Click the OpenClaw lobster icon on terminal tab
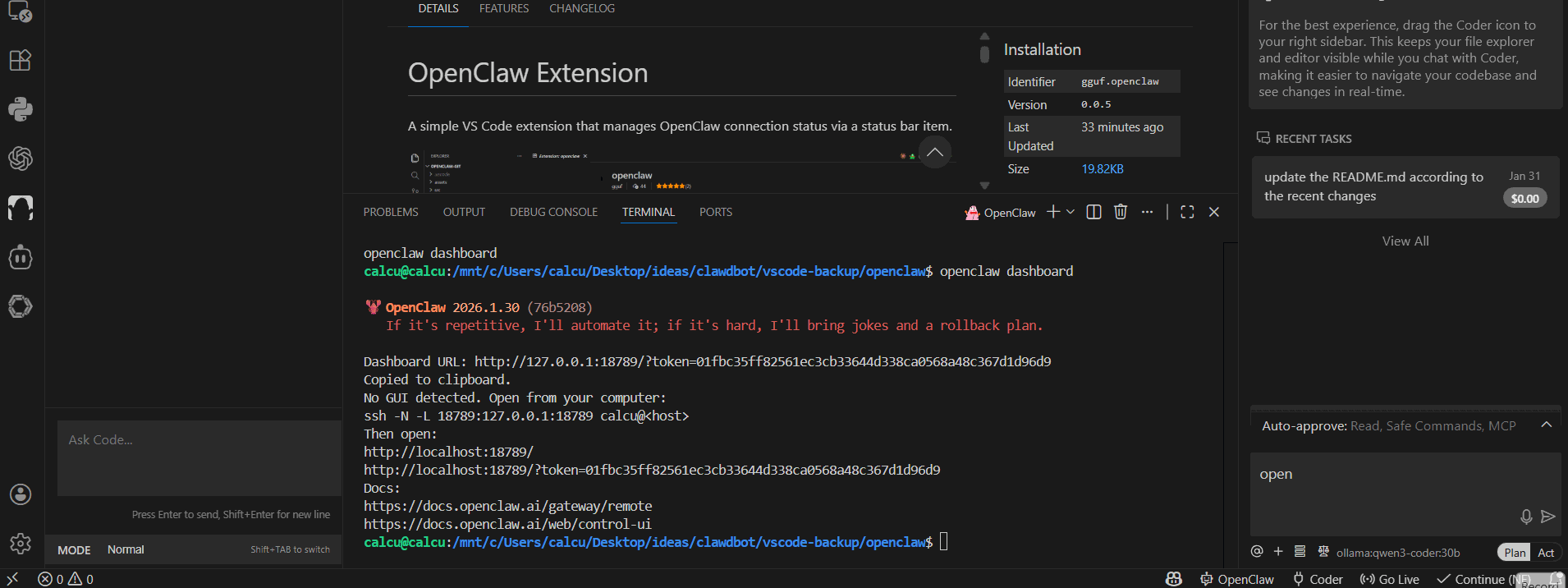This screenshot has height=588, width=1568. pyautogui.click(x=972, y=213)
